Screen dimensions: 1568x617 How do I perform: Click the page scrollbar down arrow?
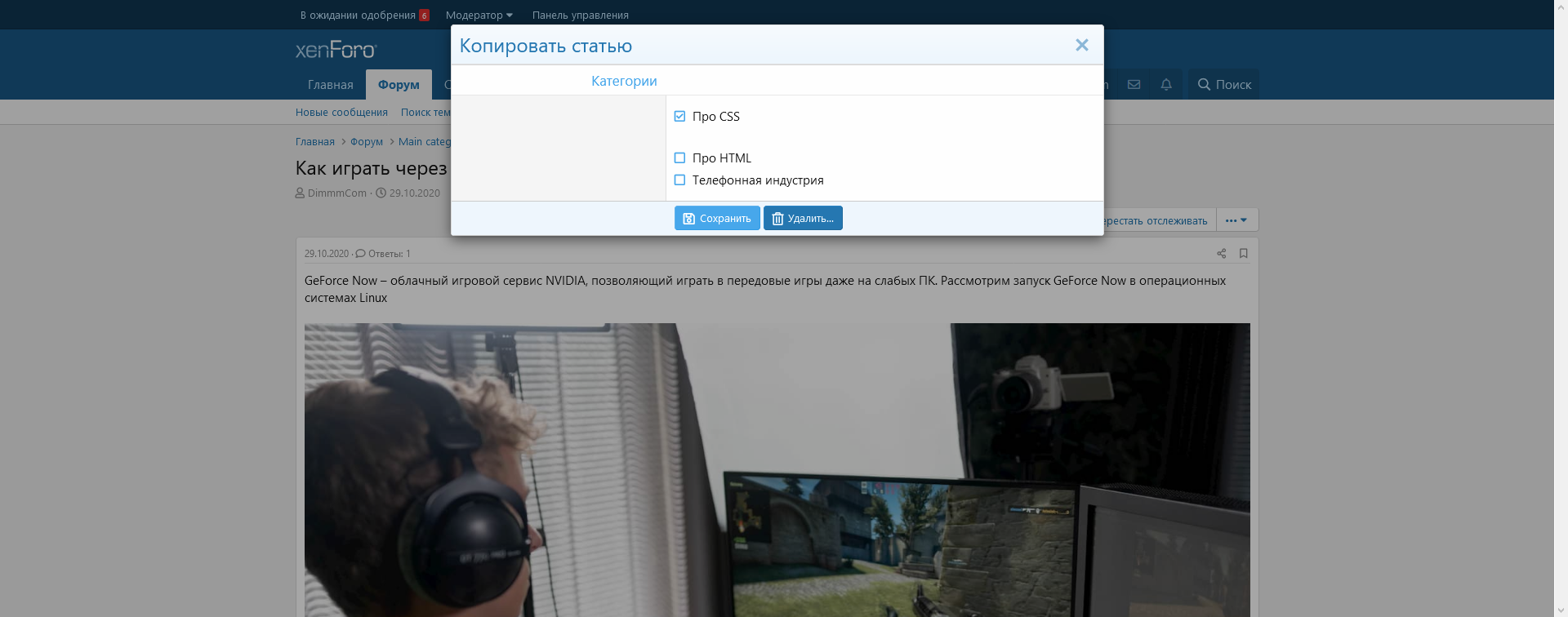1561,610
